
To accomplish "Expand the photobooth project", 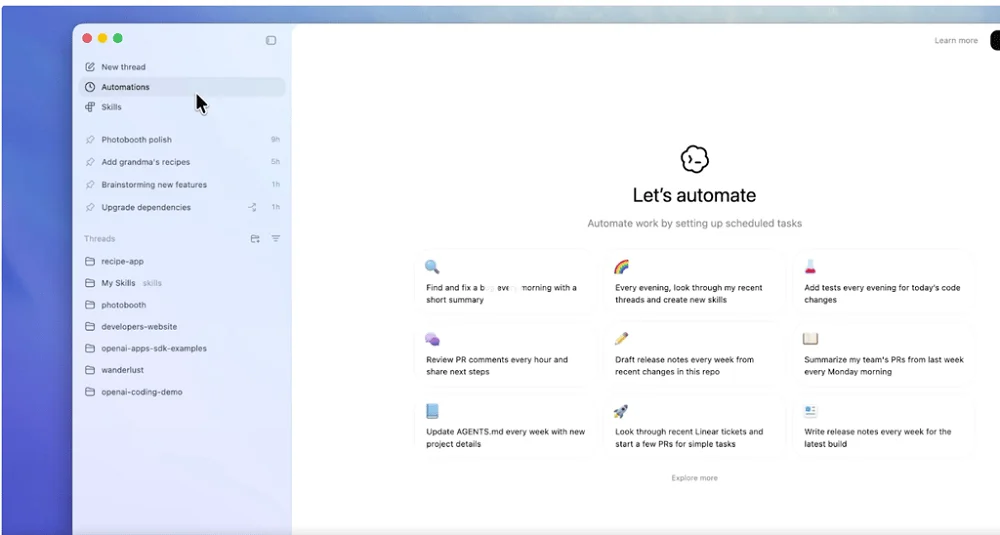I will click(x=182, y=305).
